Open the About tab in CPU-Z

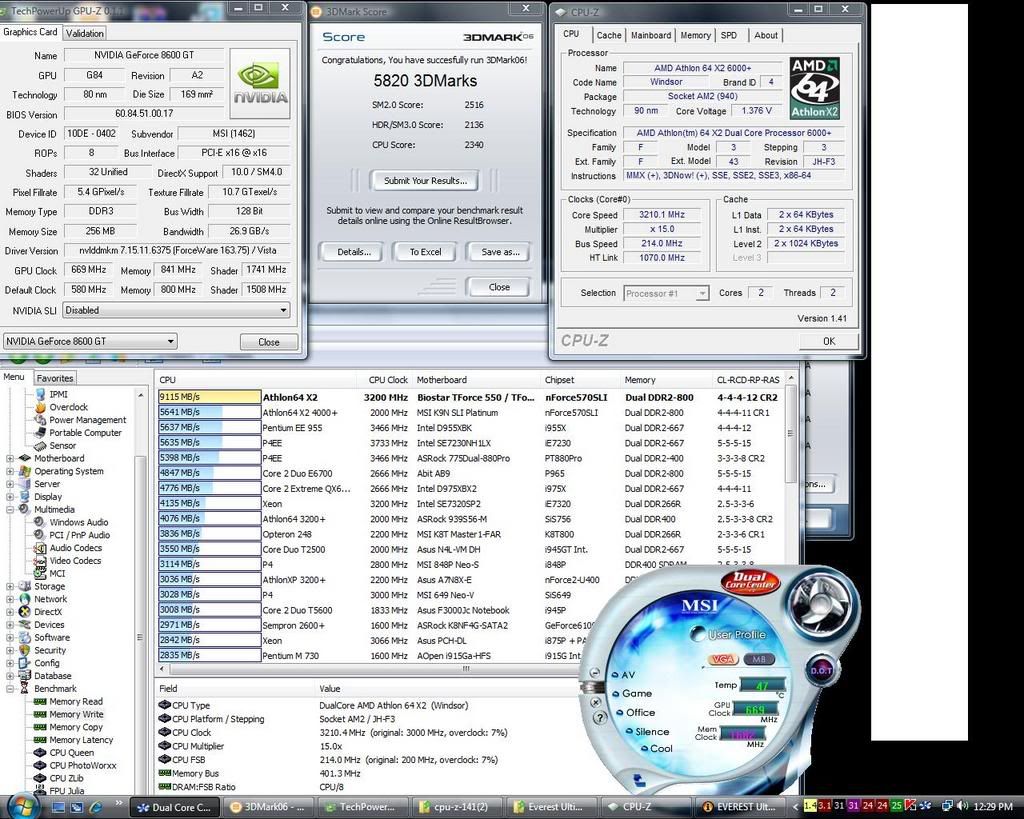coord(765,35)
